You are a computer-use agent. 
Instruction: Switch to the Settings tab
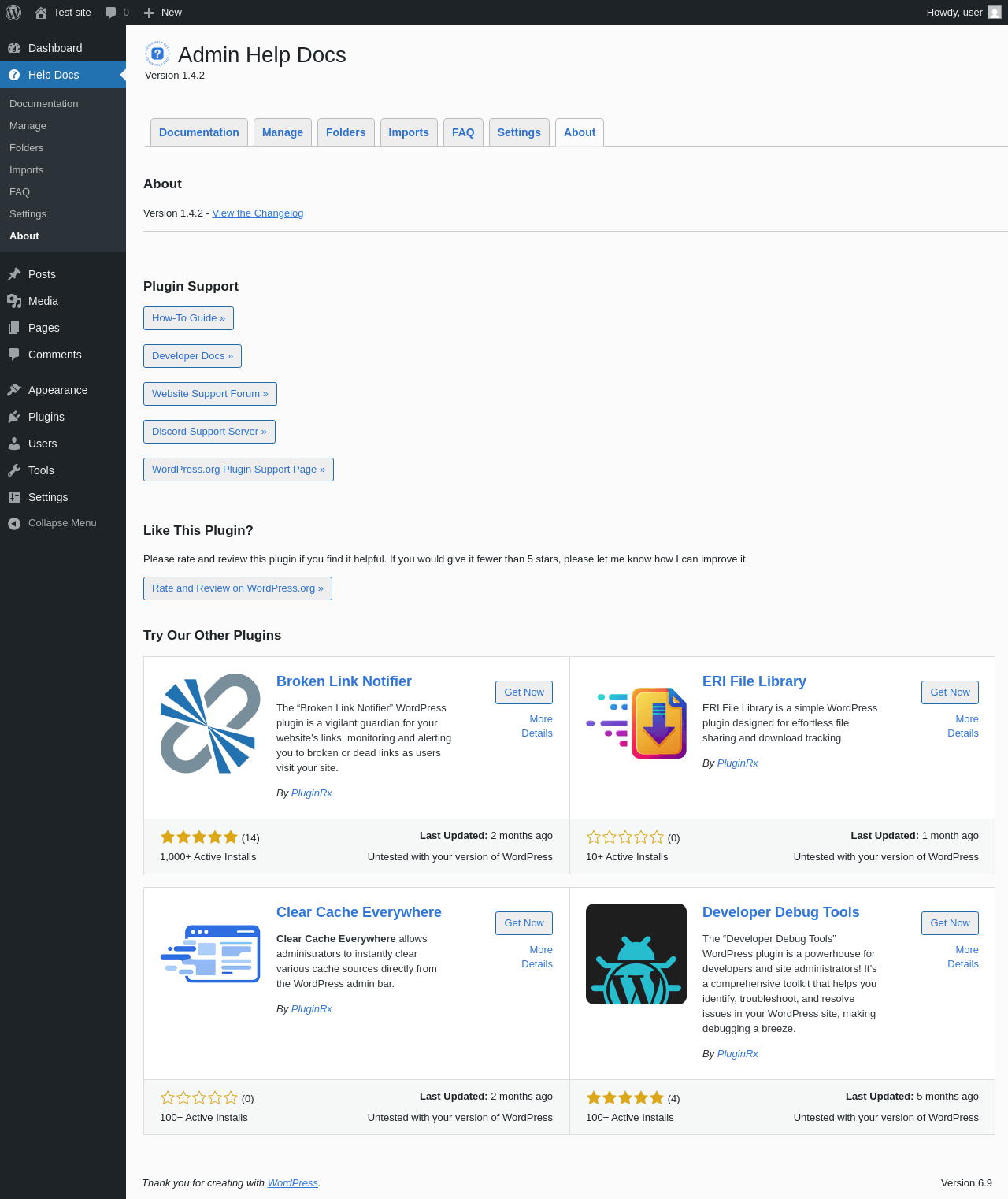519,132
